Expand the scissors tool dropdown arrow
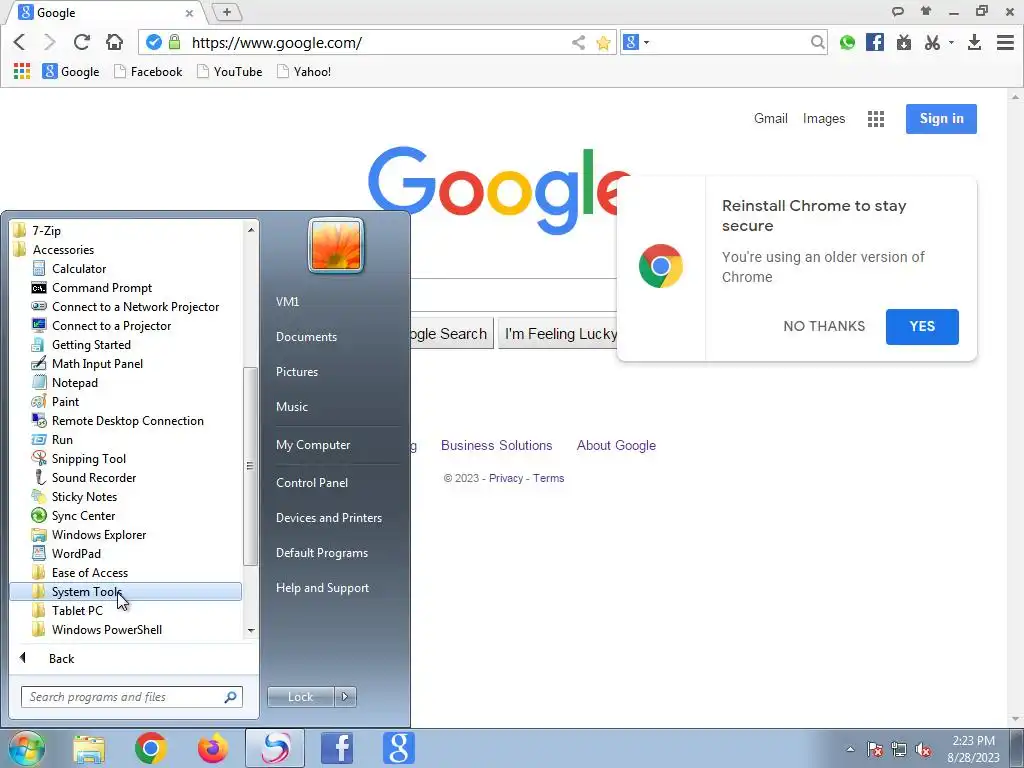Screen dimensions: 1024x768 [951, 42]
